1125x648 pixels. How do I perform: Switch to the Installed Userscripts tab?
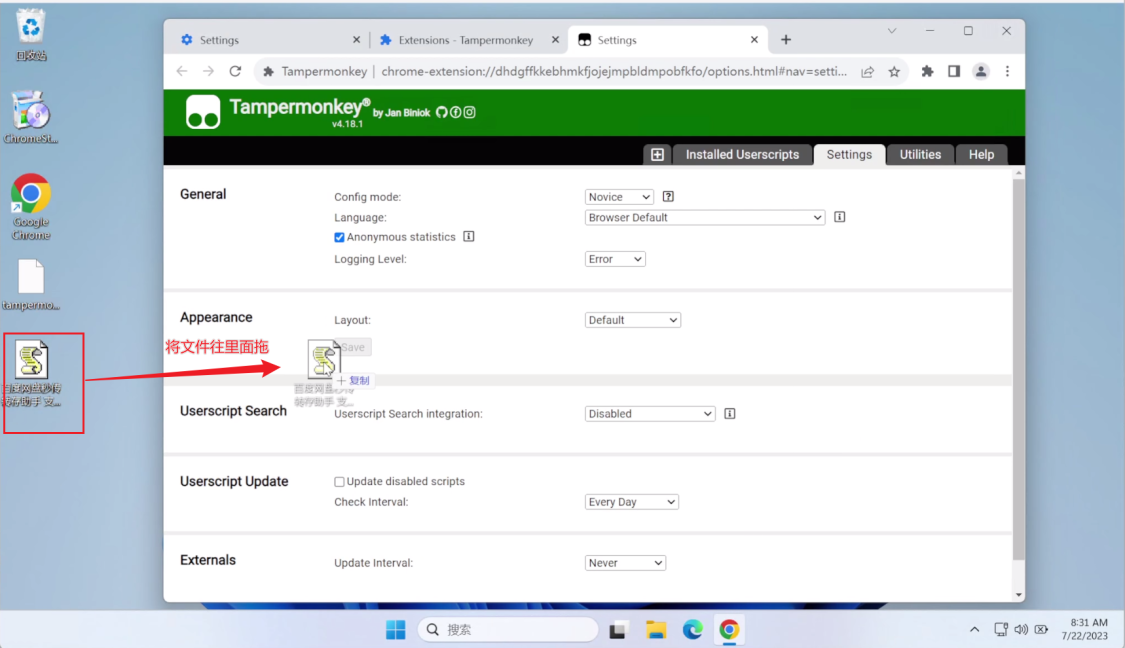click(742, 154)
